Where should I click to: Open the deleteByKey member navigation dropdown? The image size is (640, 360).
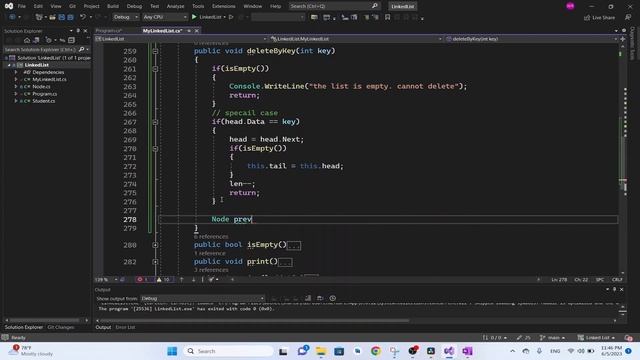click(x=532, y=39)
